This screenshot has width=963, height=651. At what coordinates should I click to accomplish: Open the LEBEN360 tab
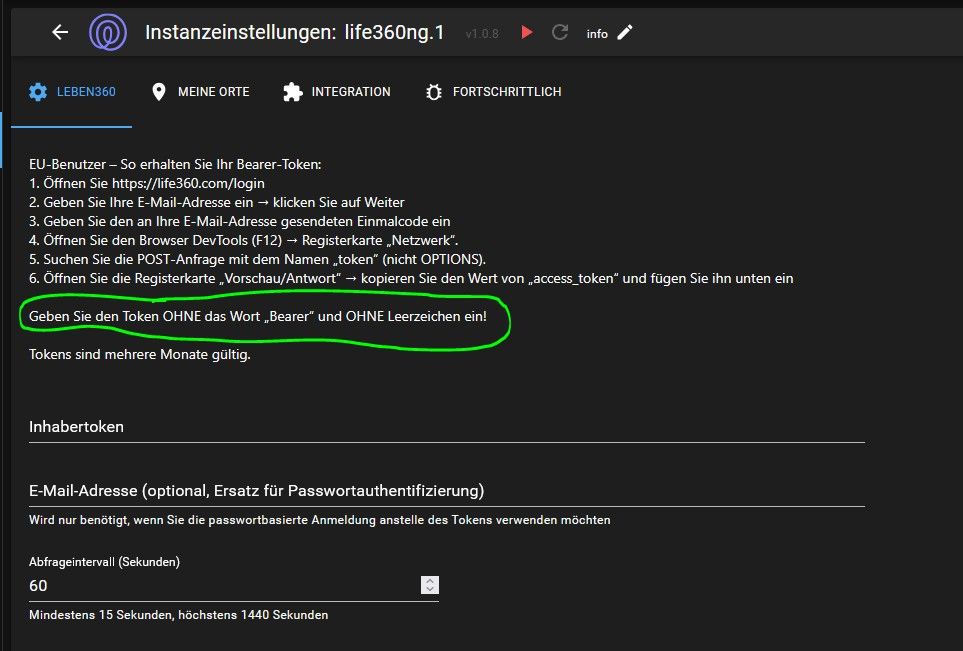[72, 92]
